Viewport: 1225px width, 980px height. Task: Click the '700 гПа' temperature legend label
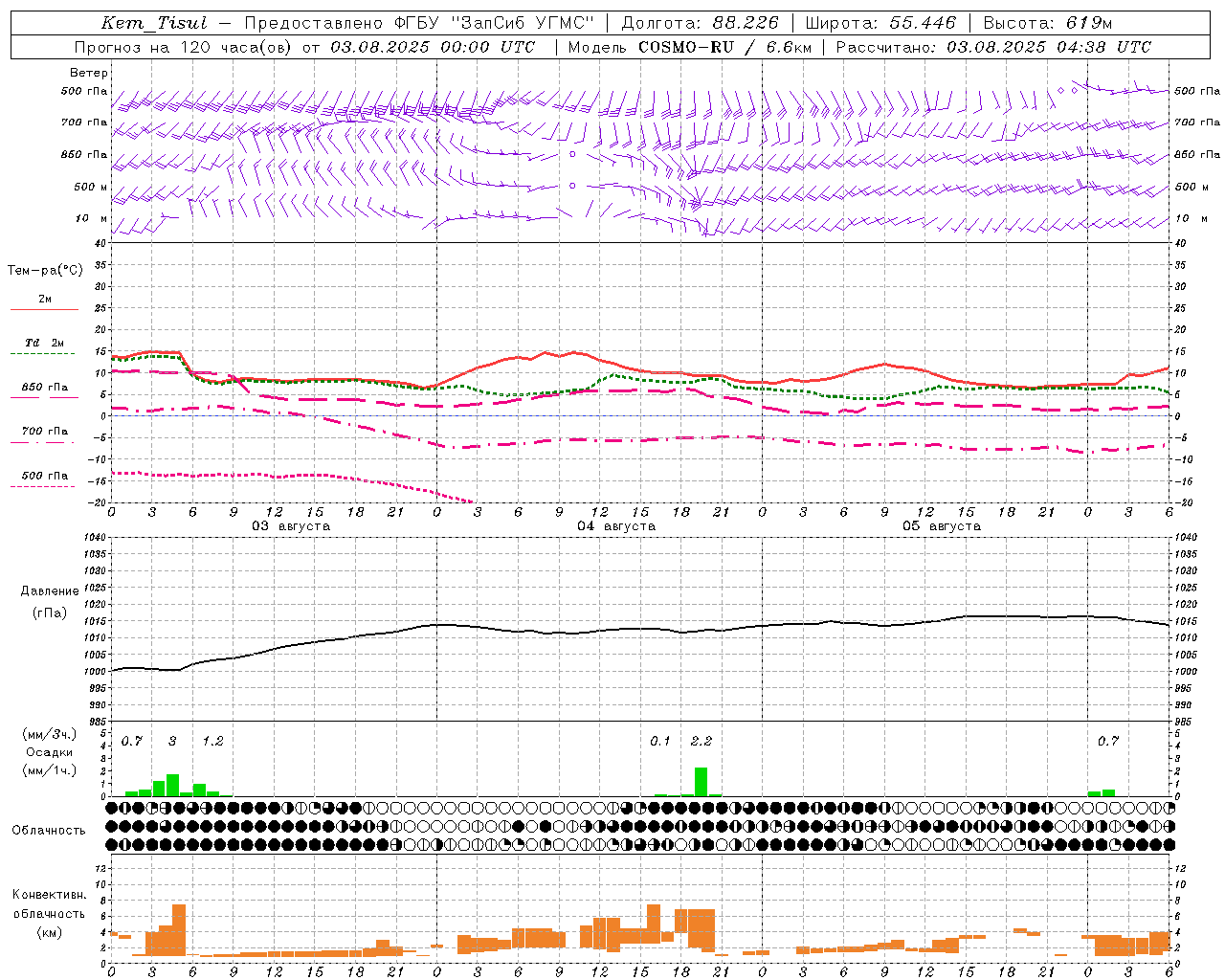[x=45, y=432]
